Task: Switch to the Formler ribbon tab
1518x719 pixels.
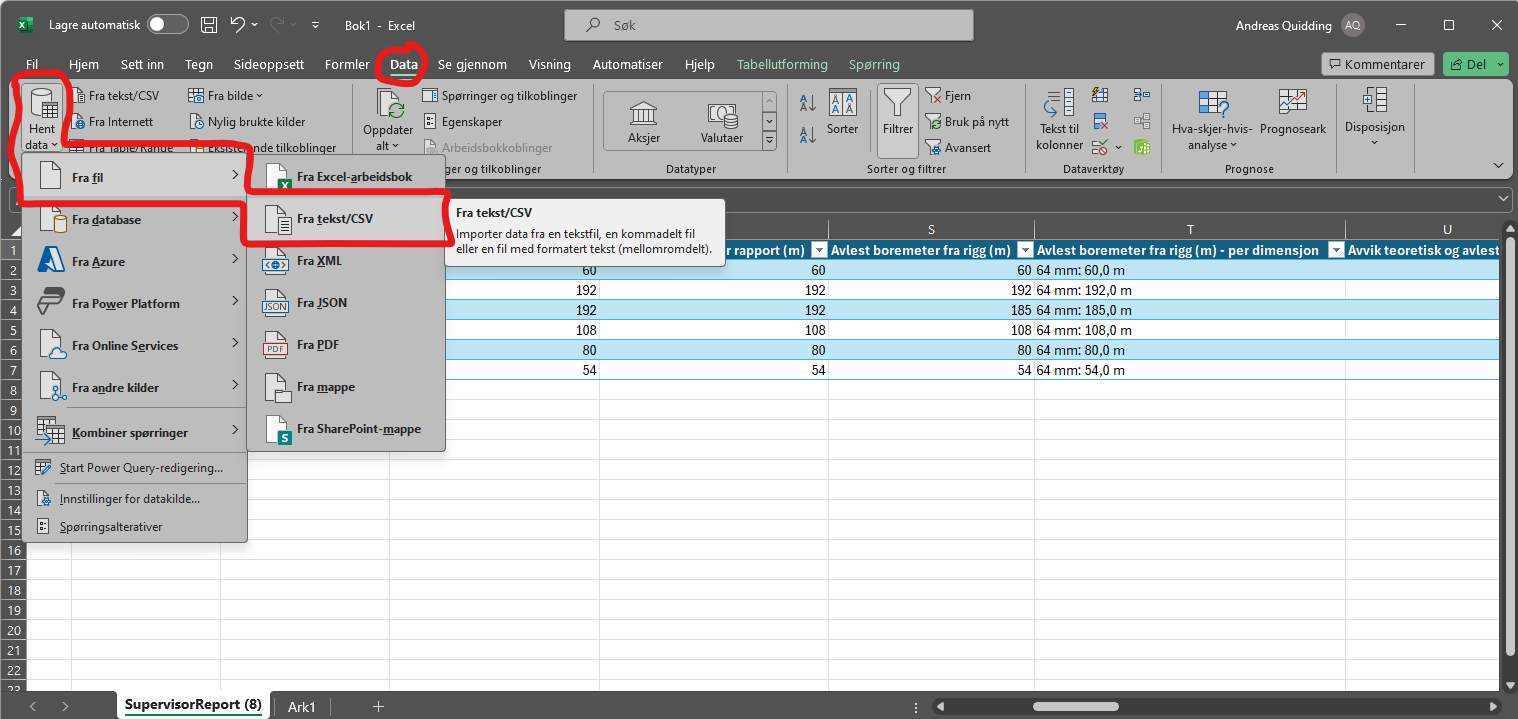Action: (347, 64)
